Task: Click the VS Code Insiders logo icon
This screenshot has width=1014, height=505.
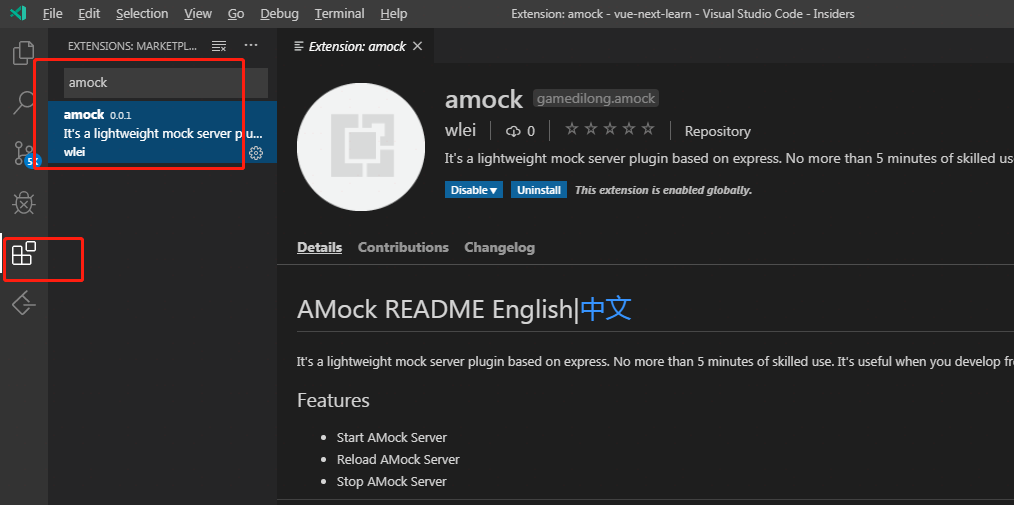Action: (18, 13)
